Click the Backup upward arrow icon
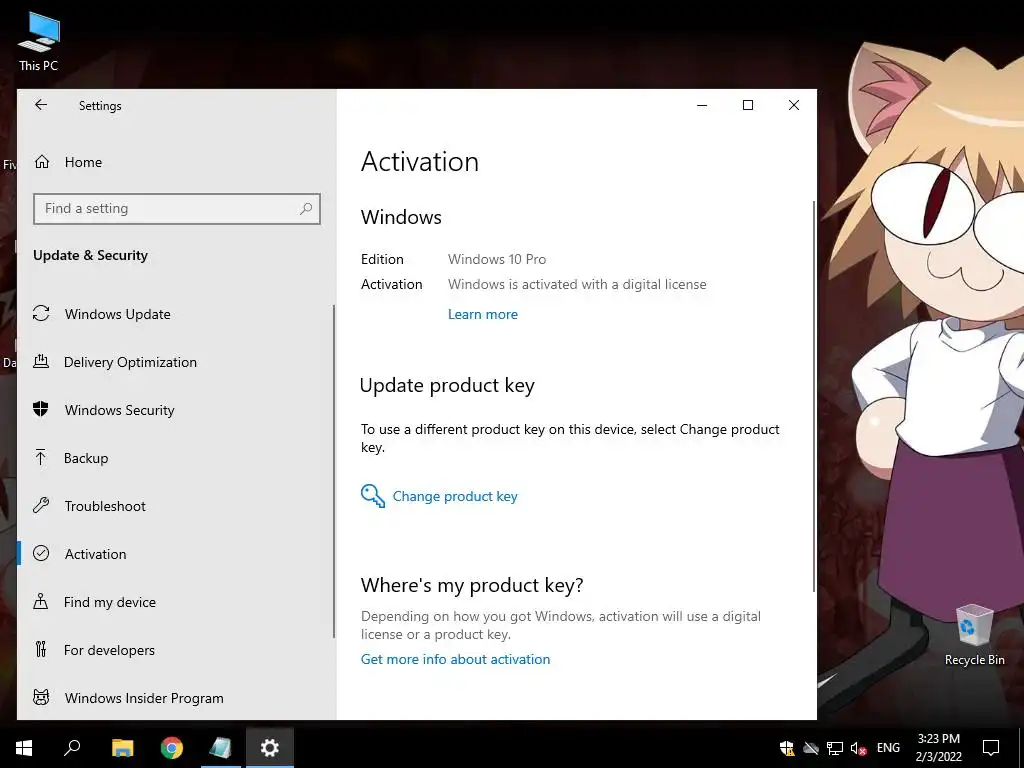This screenshot has height=768, width=1024. pos(40,457)
